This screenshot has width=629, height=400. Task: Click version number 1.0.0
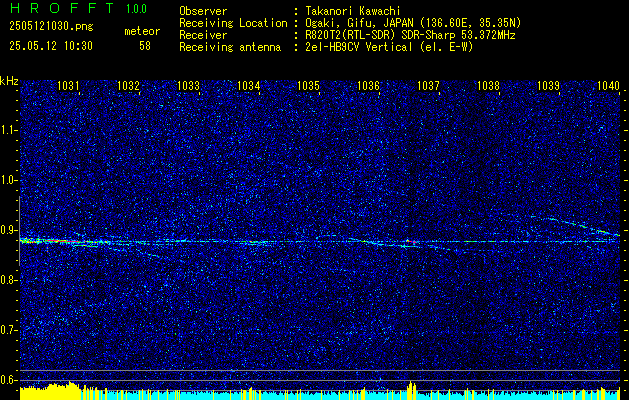click(x=136, y=8)
